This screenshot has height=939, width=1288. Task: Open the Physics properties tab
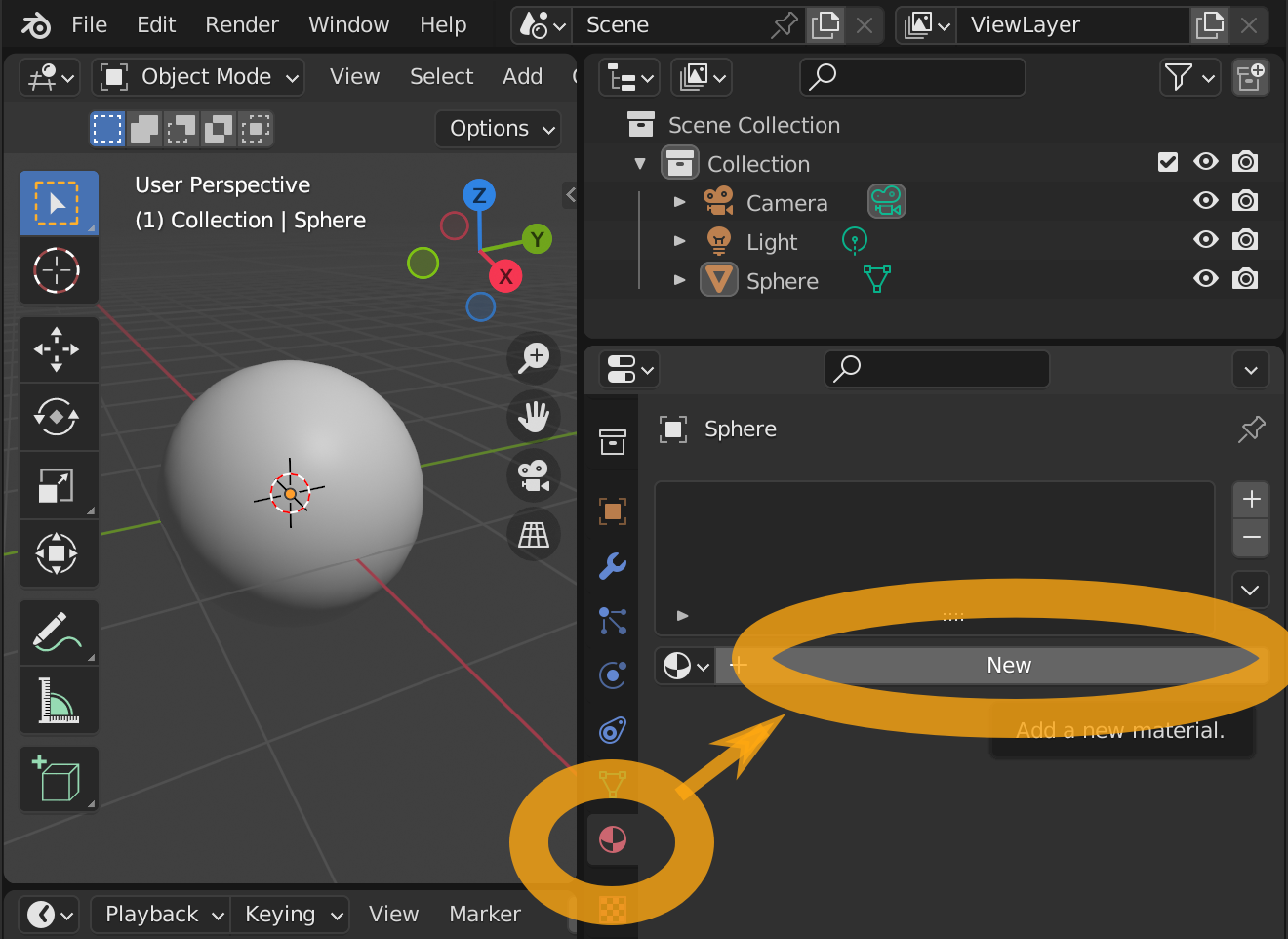[613, 674]
